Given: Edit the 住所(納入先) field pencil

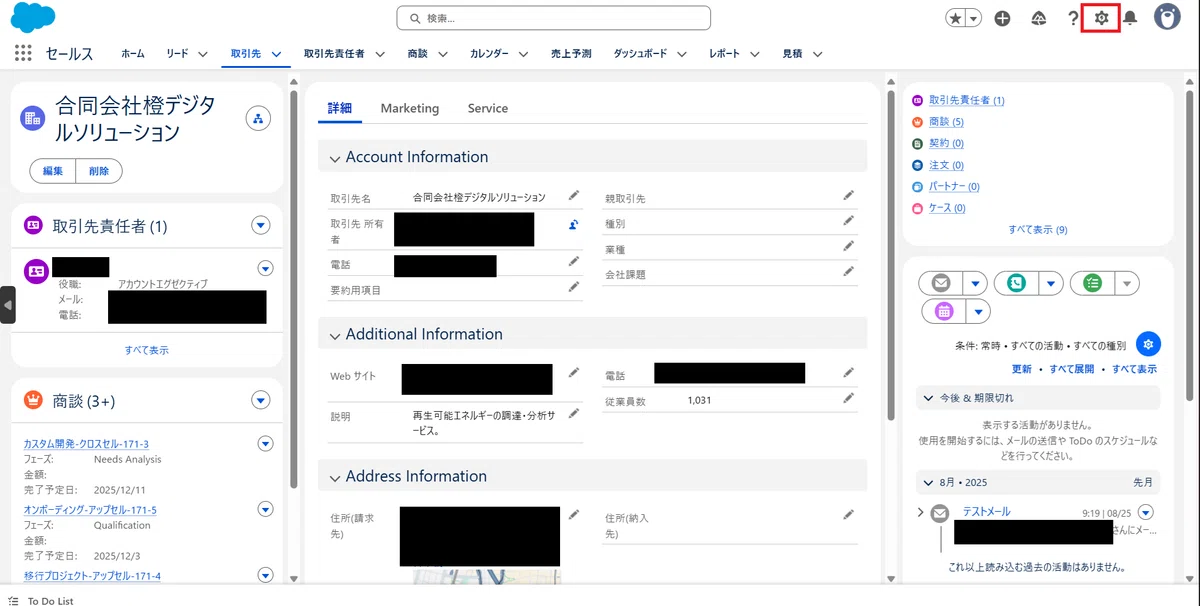Looking at the screenshot, I should click(x=849, y=514).
